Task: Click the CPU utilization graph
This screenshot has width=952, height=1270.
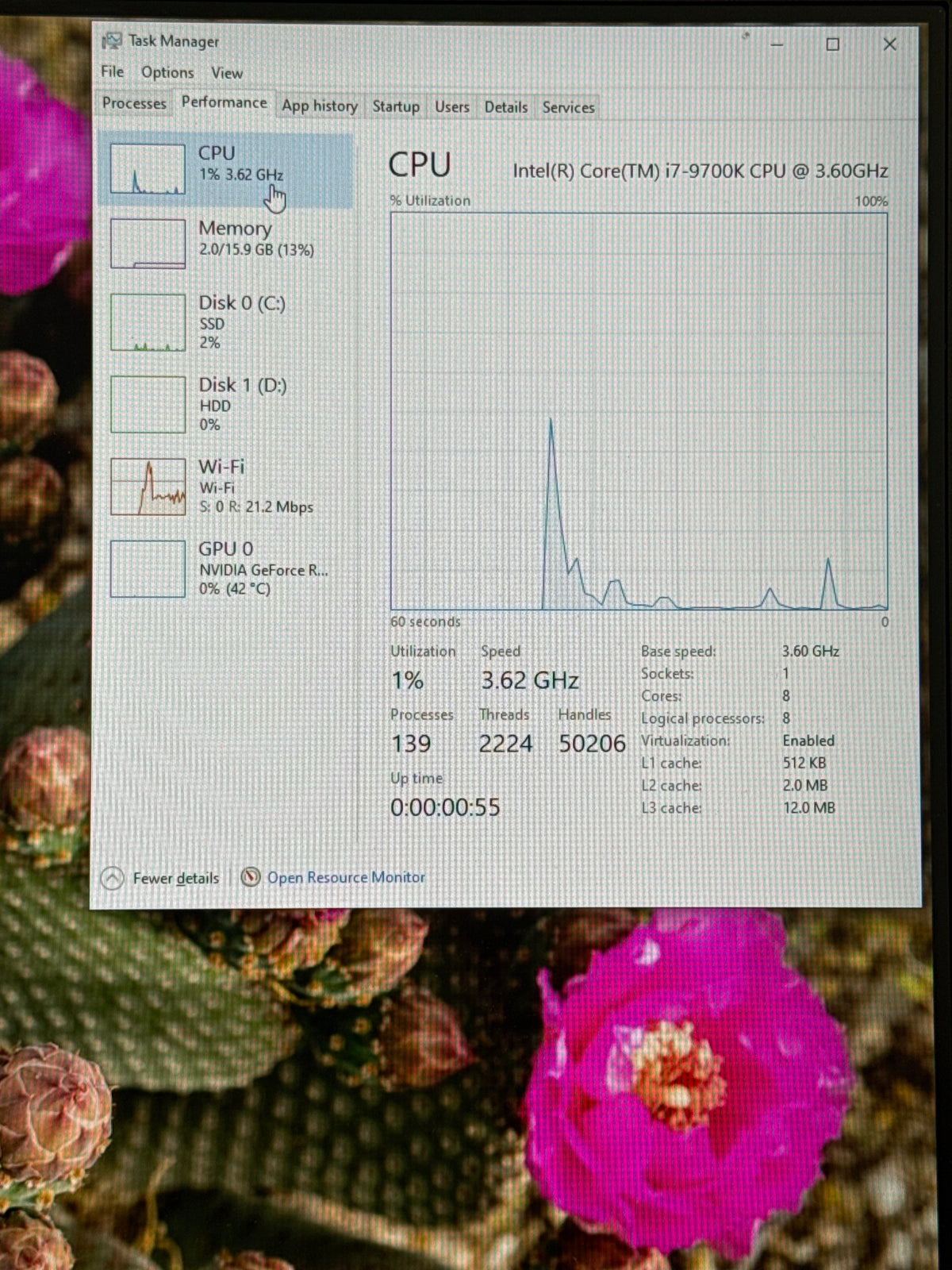Action: pyautogui.click(x=639, y=411)
